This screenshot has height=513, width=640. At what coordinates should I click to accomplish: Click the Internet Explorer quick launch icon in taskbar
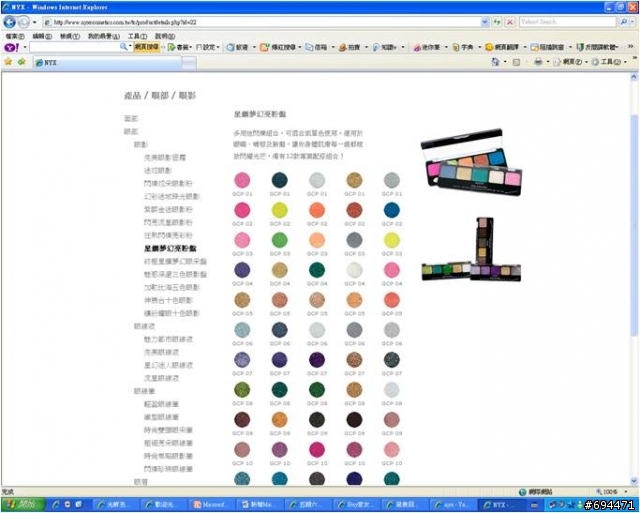56,504
